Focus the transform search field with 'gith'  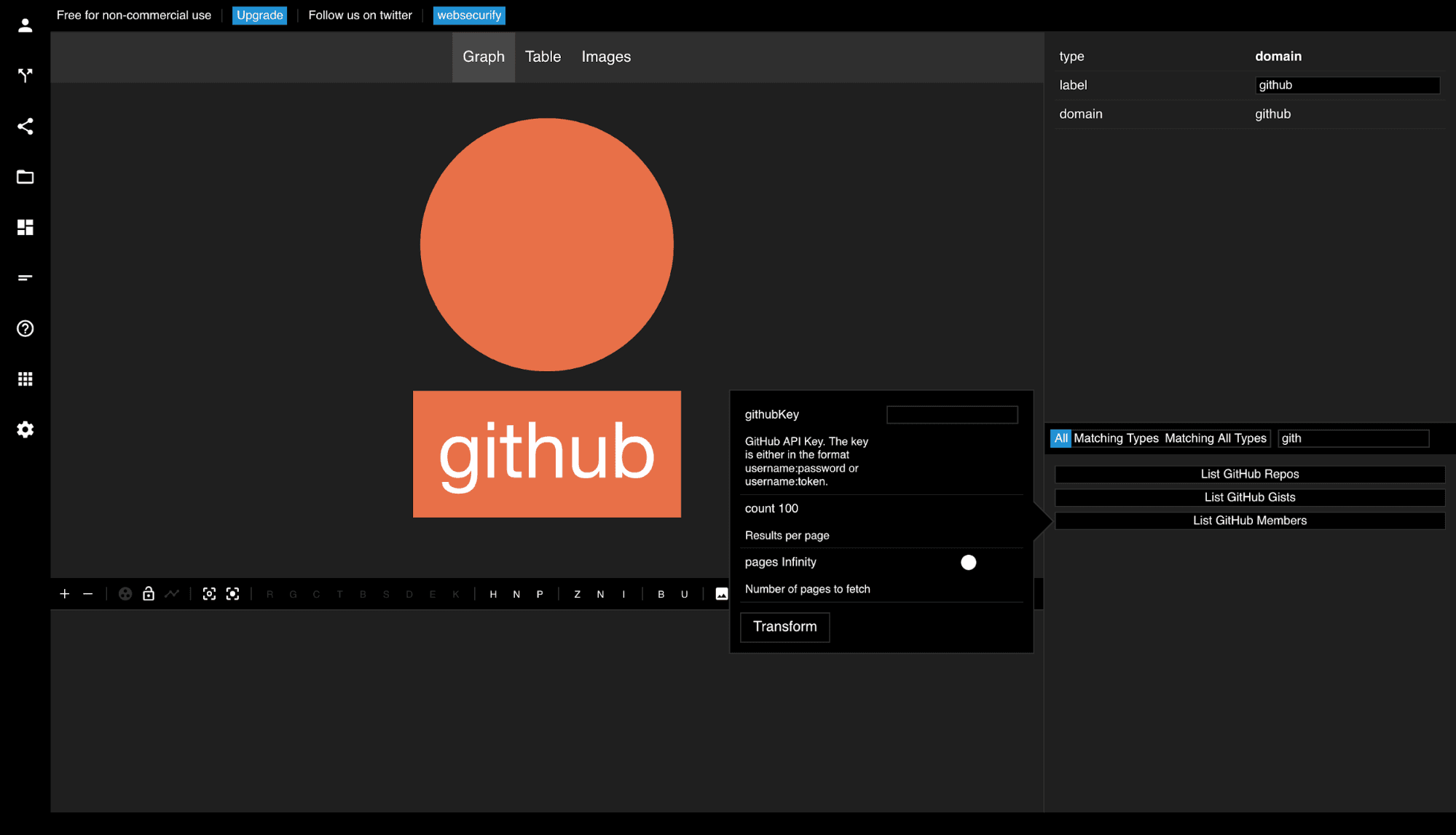[x=1353, y=438]
